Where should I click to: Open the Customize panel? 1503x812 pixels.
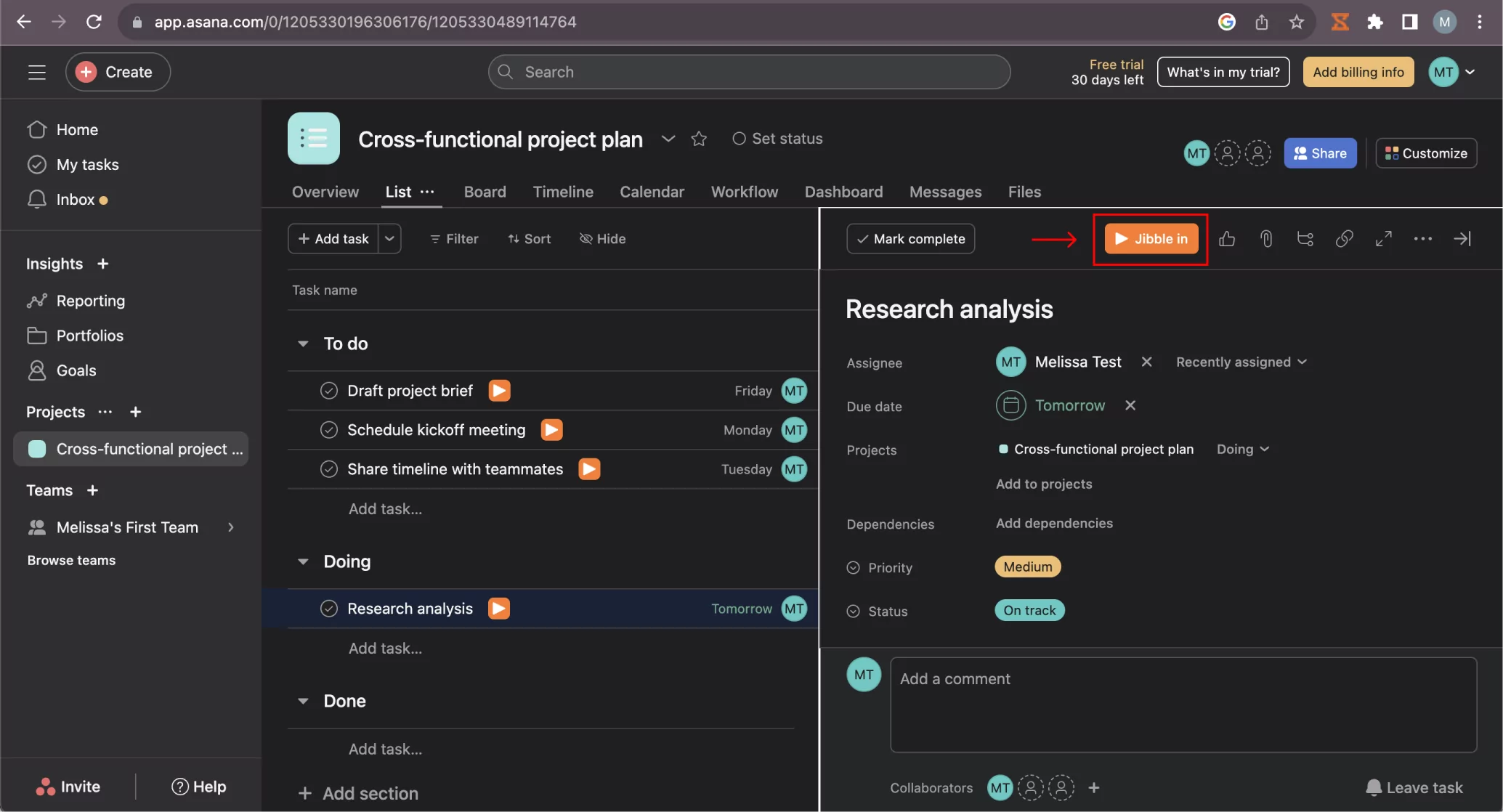[1426, 153]
